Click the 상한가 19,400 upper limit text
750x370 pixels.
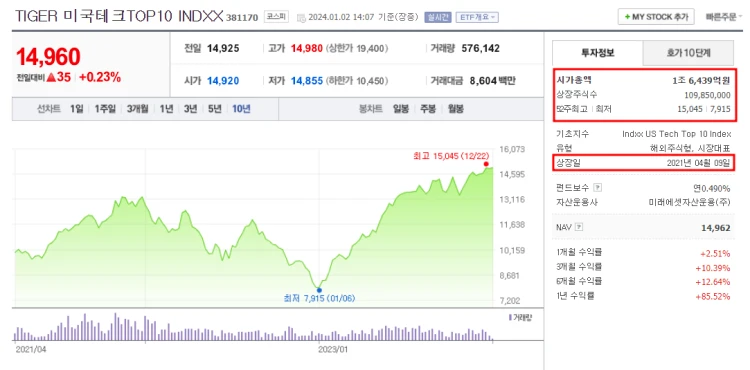click(357, 48)
